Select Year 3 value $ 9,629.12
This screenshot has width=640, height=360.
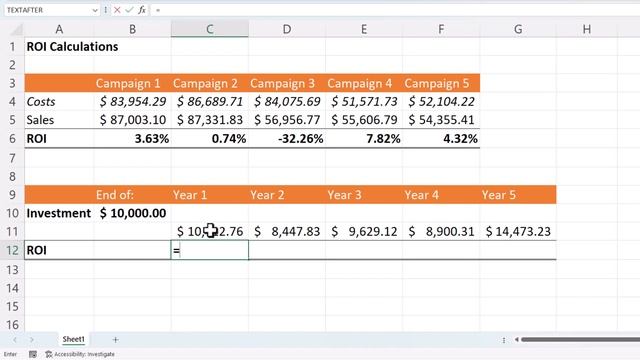pyautogui.click(x=364, y=231)
